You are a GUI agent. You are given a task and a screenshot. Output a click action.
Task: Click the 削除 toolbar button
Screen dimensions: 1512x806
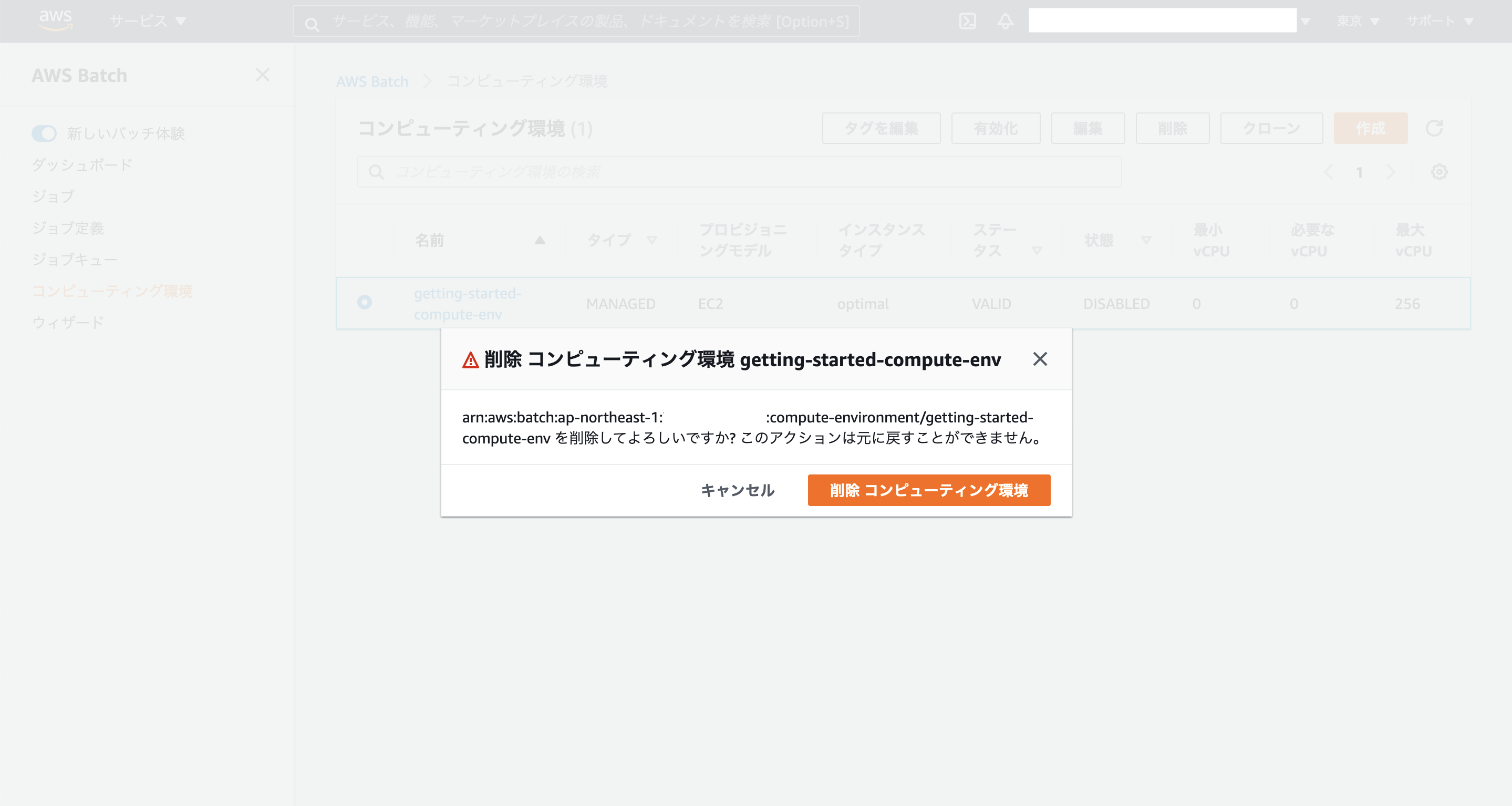click(1172, 128)
